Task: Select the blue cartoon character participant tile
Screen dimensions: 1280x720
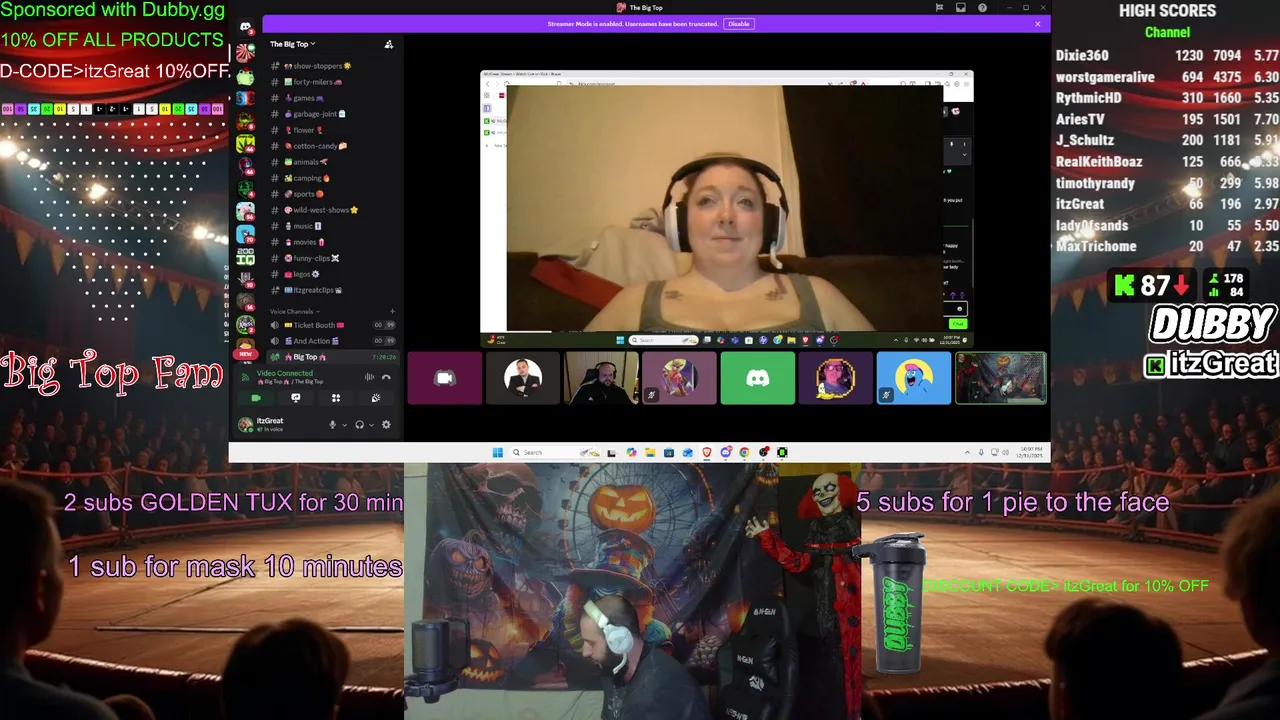Action: [914, 378]
